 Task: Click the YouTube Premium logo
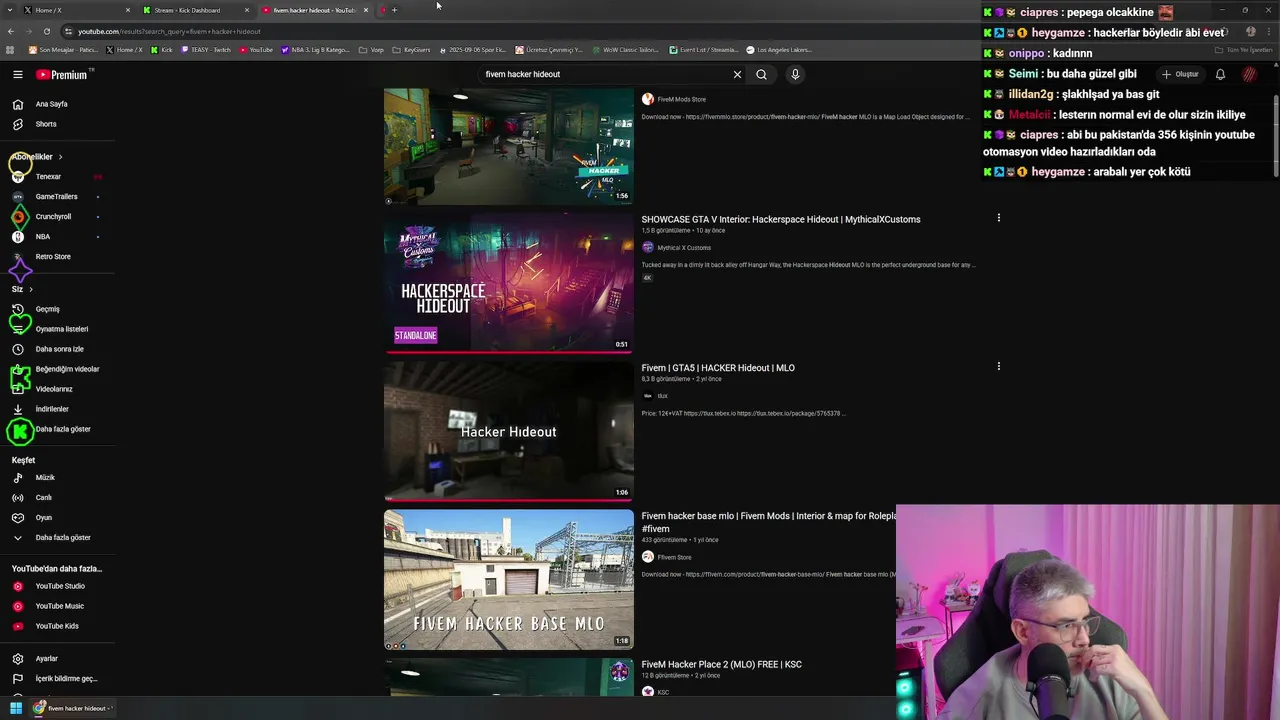[63, 74]
